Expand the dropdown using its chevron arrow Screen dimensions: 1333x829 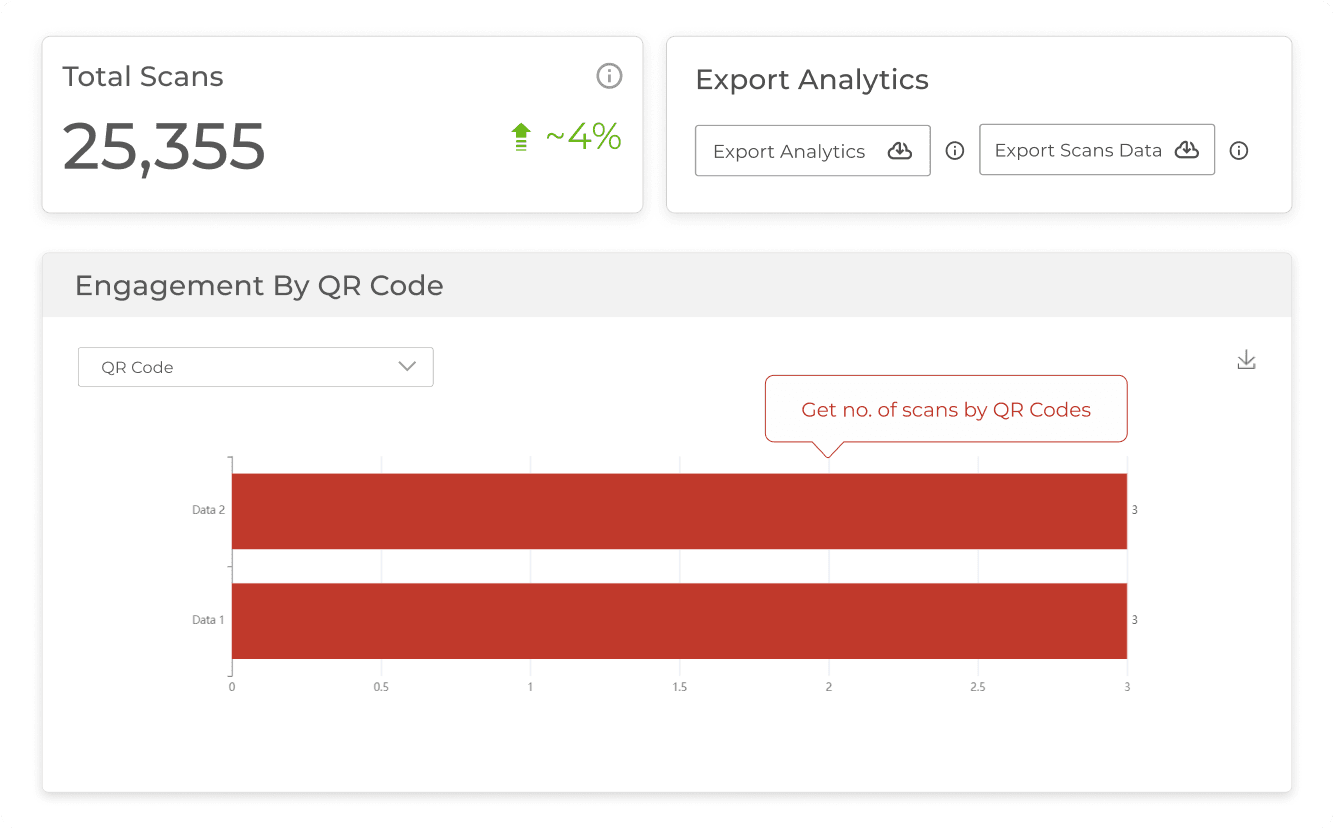coord(407,367)
